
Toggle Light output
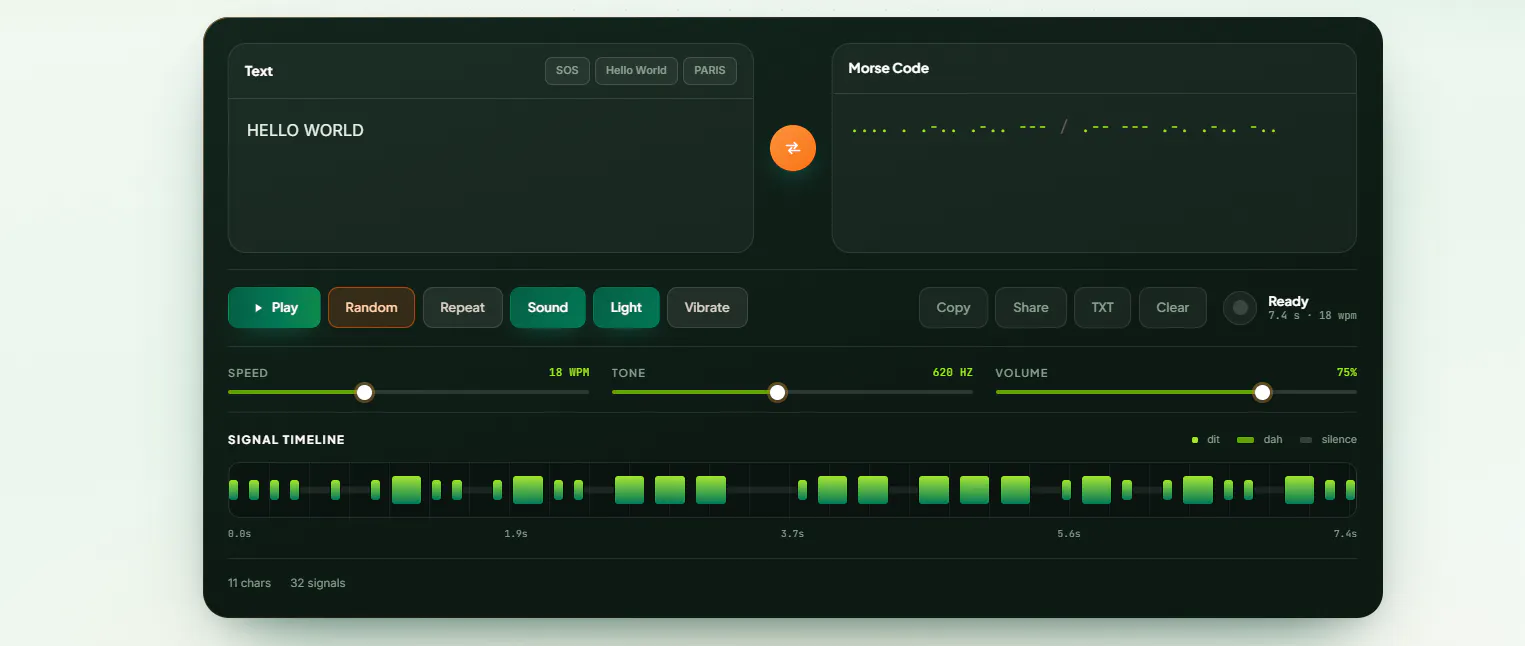[626, 308]
